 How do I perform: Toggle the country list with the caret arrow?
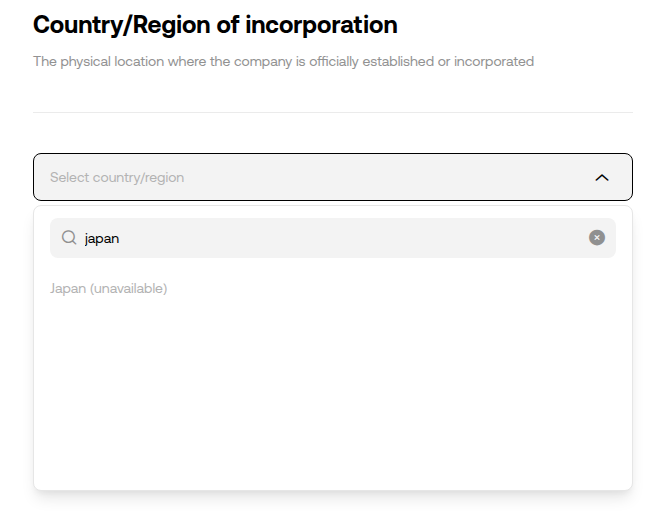point(602,178)
